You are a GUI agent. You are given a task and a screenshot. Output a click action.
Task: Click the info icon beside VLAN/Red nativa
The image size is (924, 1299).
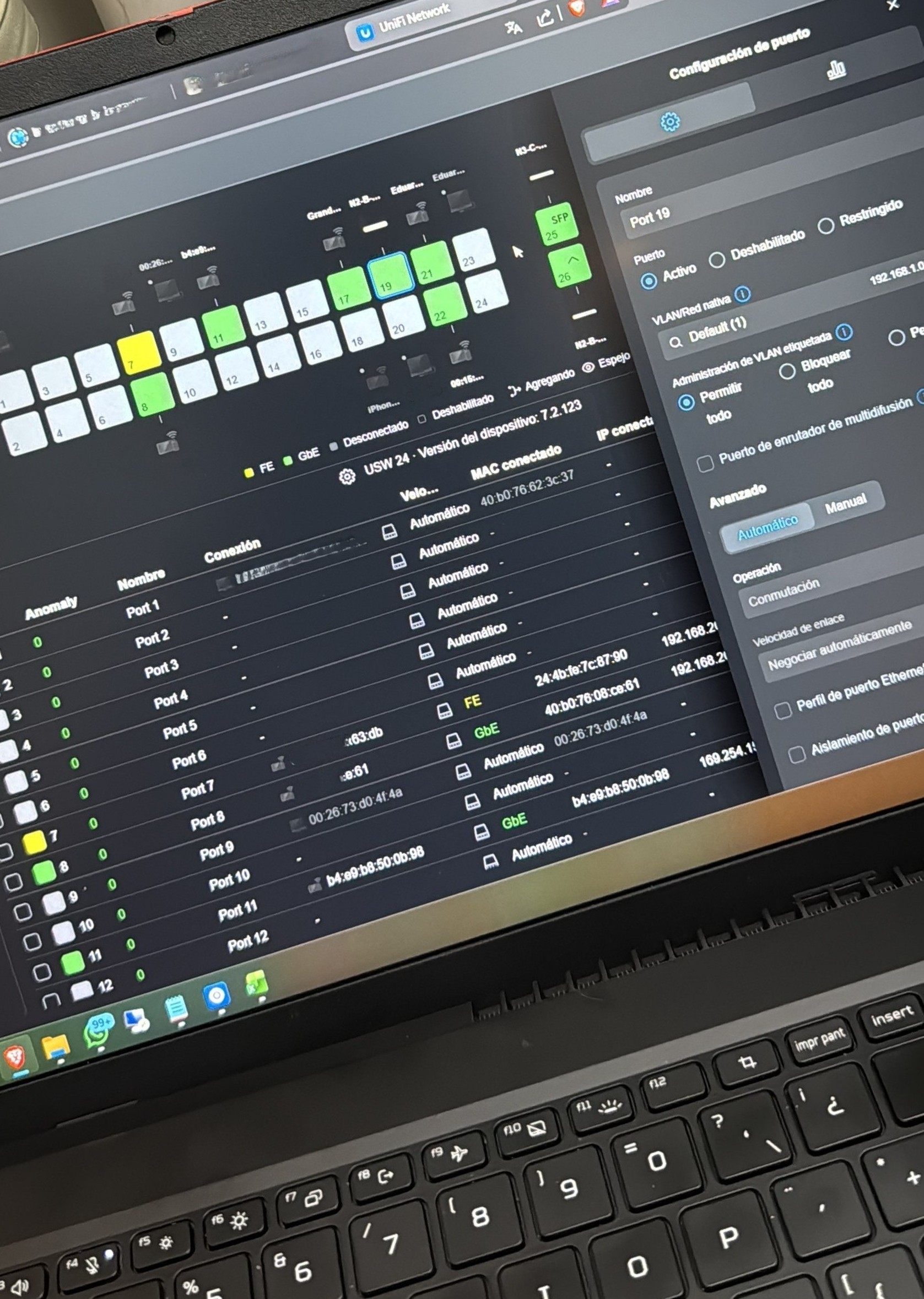click(742, 294)
